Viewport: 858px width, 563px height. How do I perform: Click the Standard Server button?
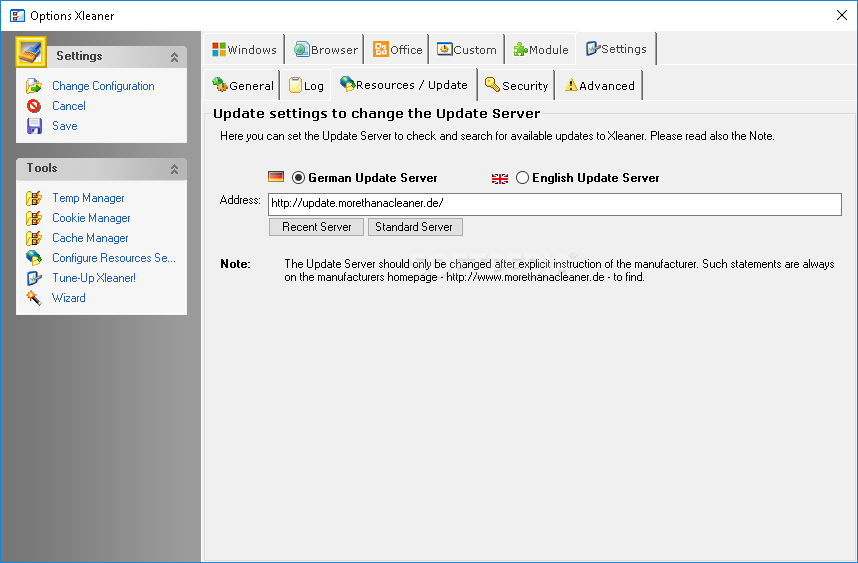click(415, 227)
